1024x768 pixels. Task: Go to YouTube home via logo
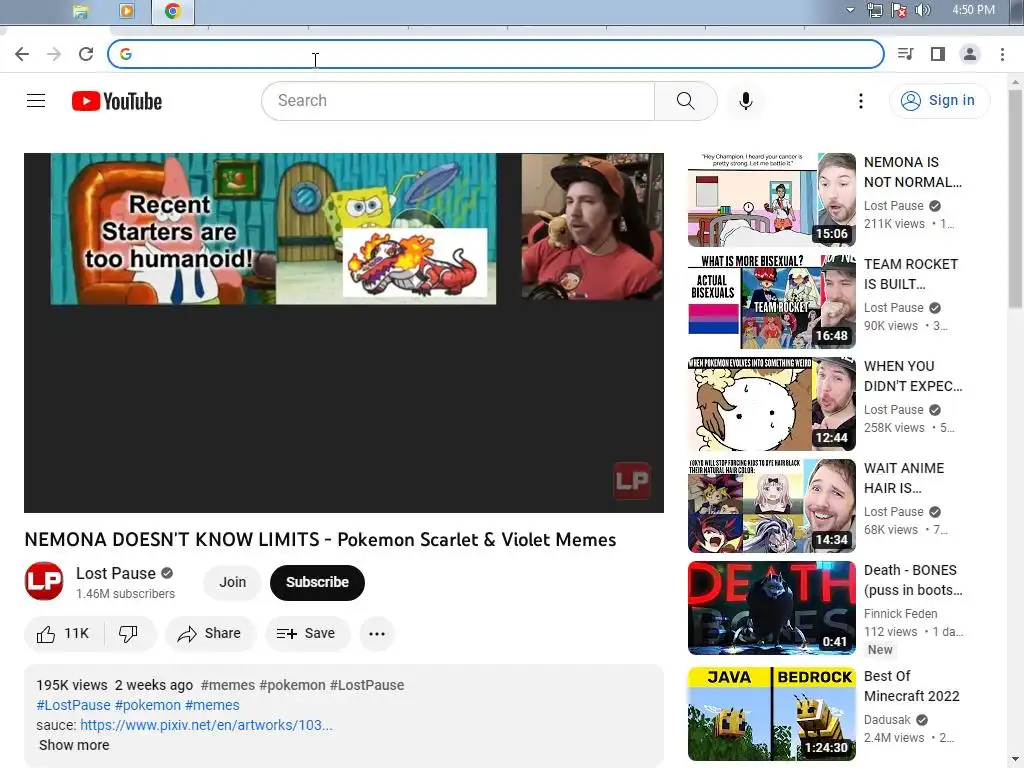pos(117,101)
